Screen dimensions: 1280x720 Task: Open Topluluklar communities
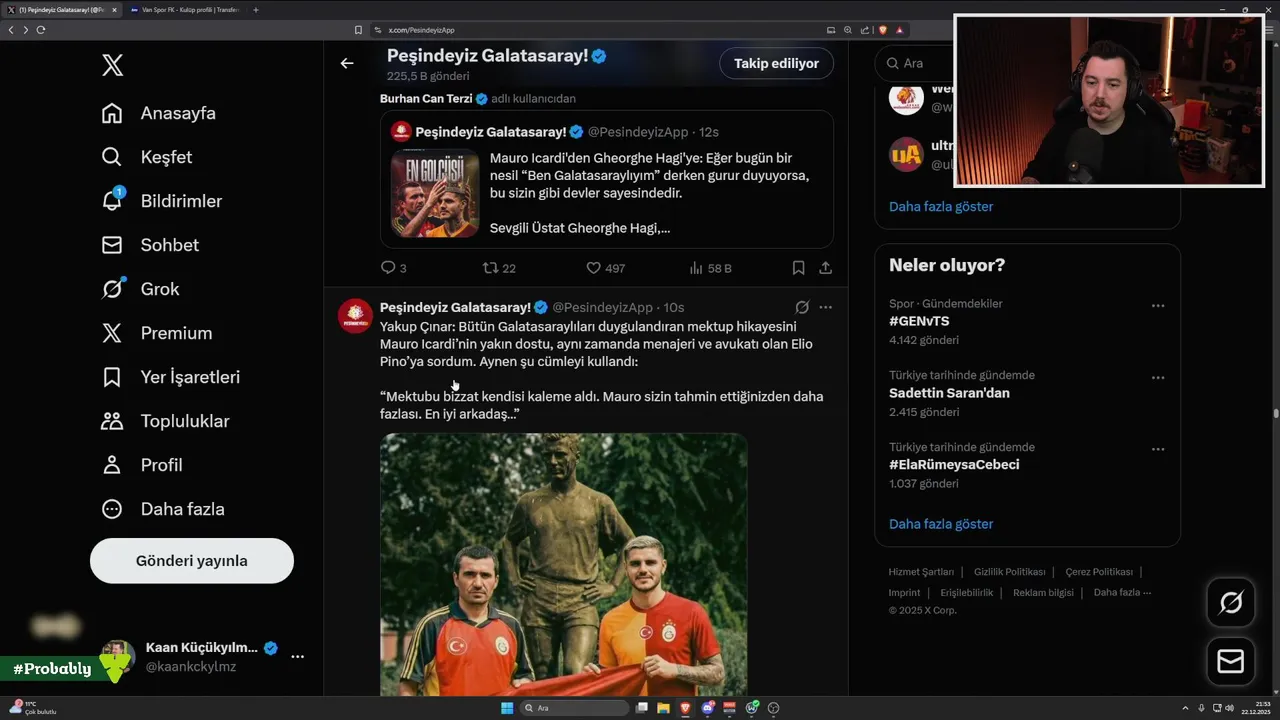(x=166, y=421)
